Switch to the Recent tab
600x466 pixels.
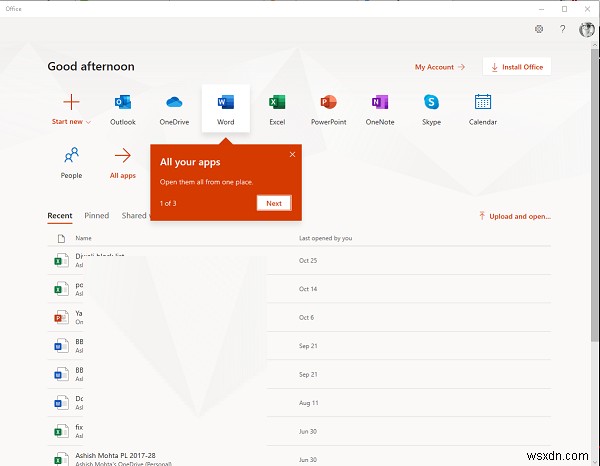pyautogui.click(x=60, y=216)
